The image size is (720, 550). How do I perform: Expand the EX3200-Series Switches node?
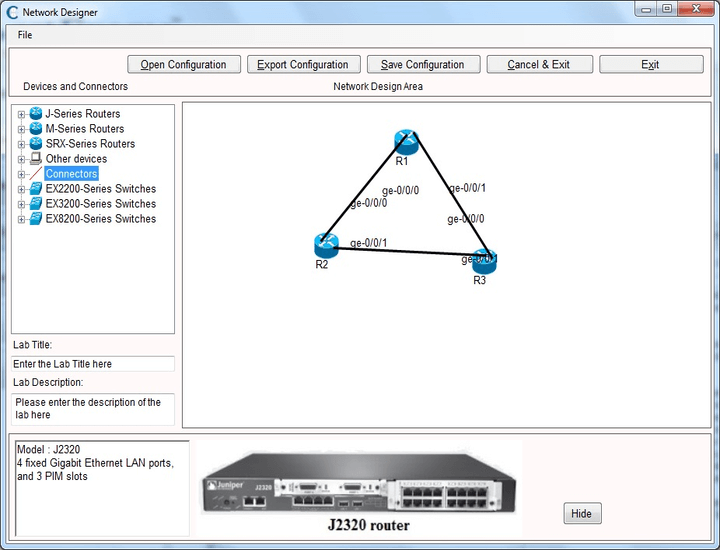pyautogui.click(x=21, y=205)
